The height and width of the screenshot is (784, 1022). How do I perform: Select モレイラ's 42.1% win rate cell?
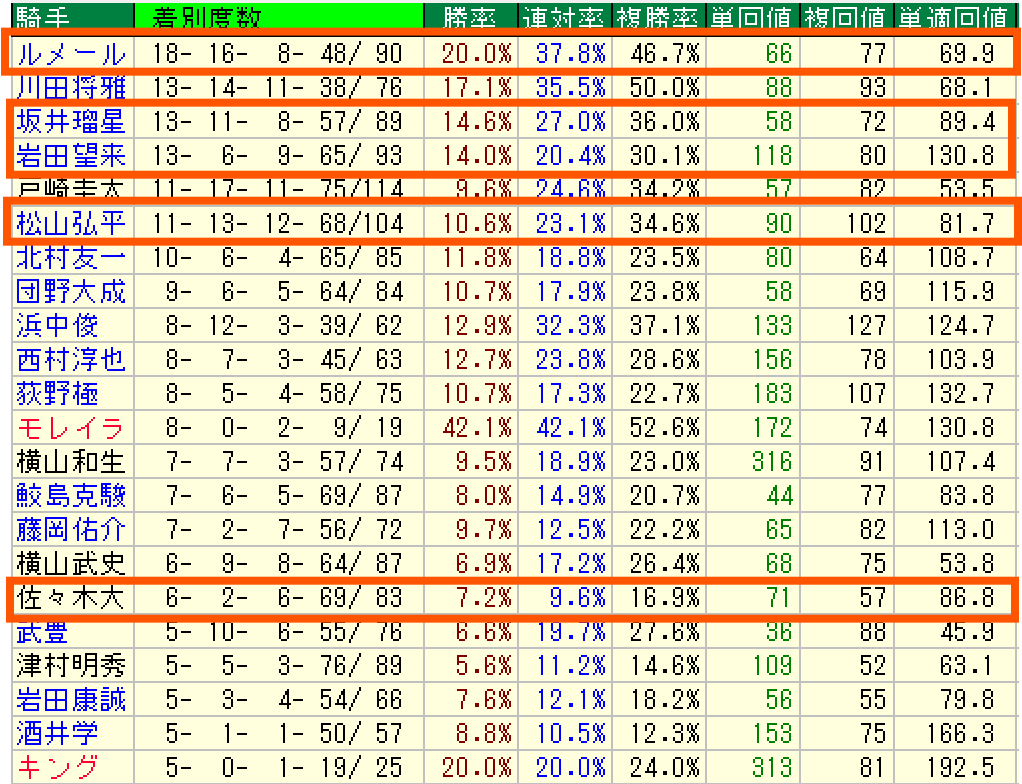[x=477, y=428]
